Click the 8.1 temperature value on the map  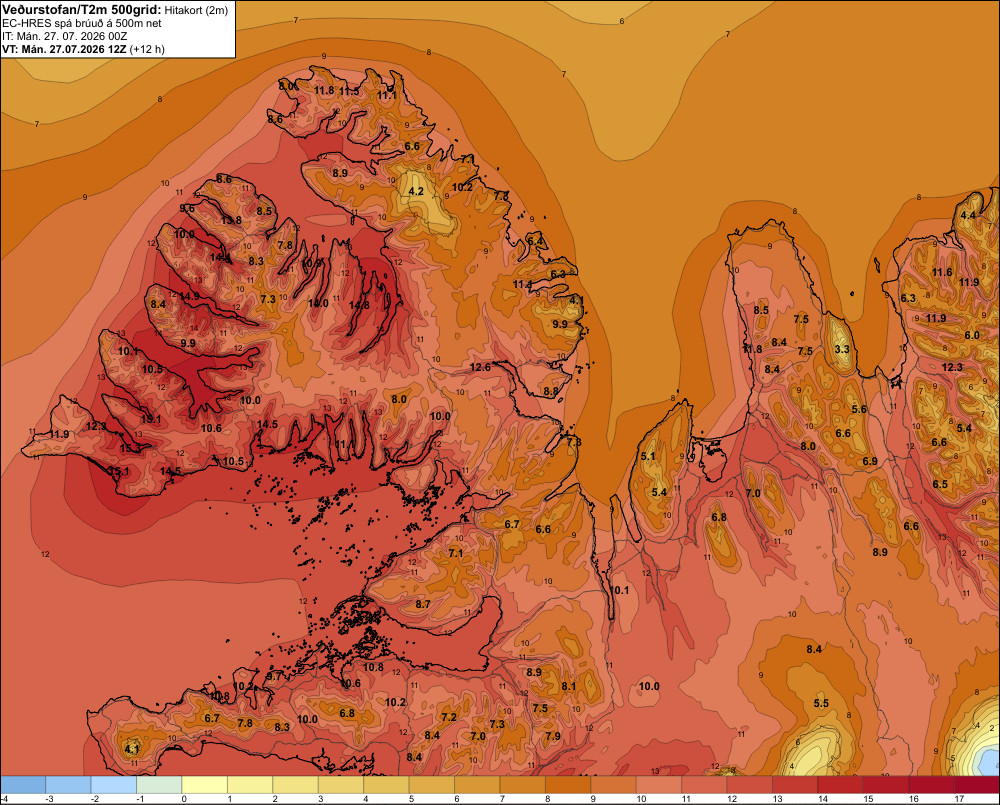tap(568, 686)
